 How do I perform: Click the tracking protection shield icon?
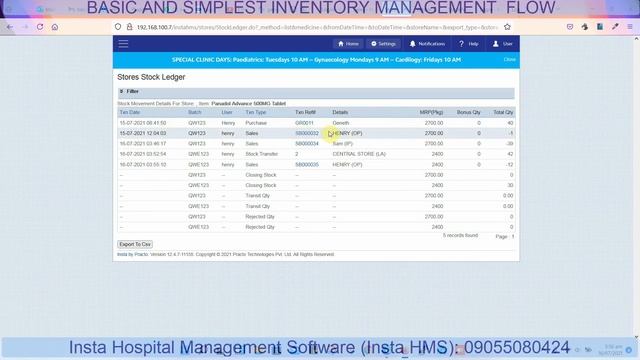(x=118, y=27)
